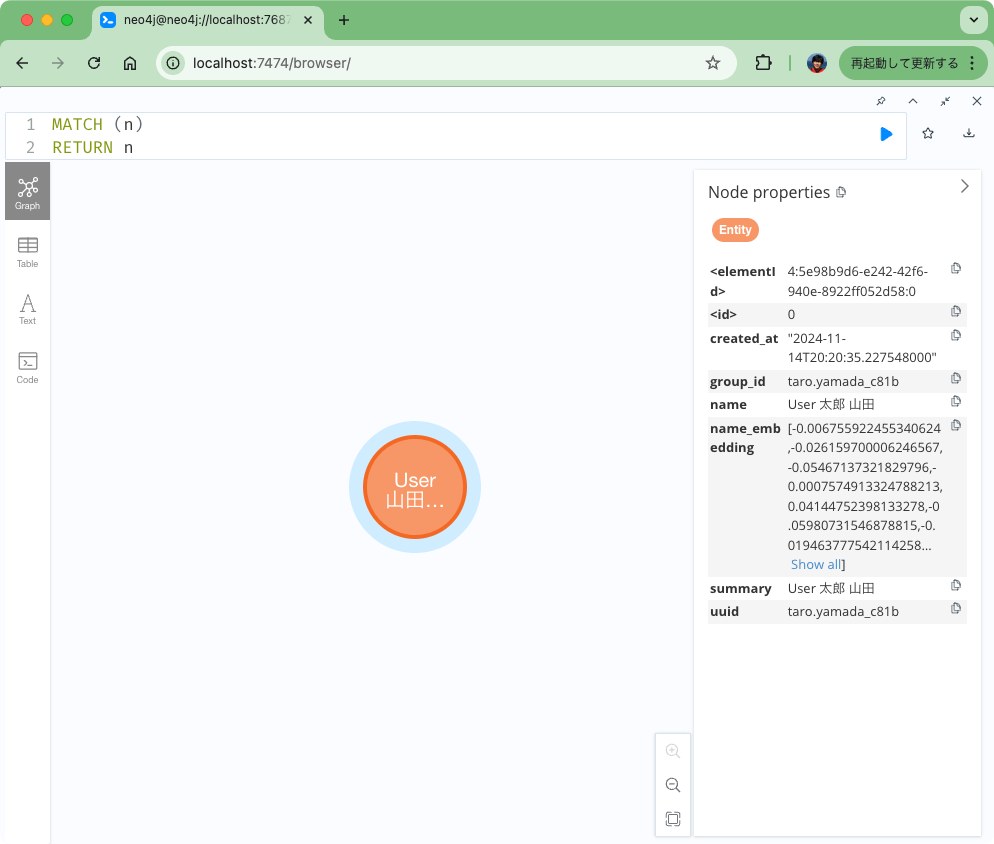
Task: Copy the name property value
Action: tap(956, 401)
